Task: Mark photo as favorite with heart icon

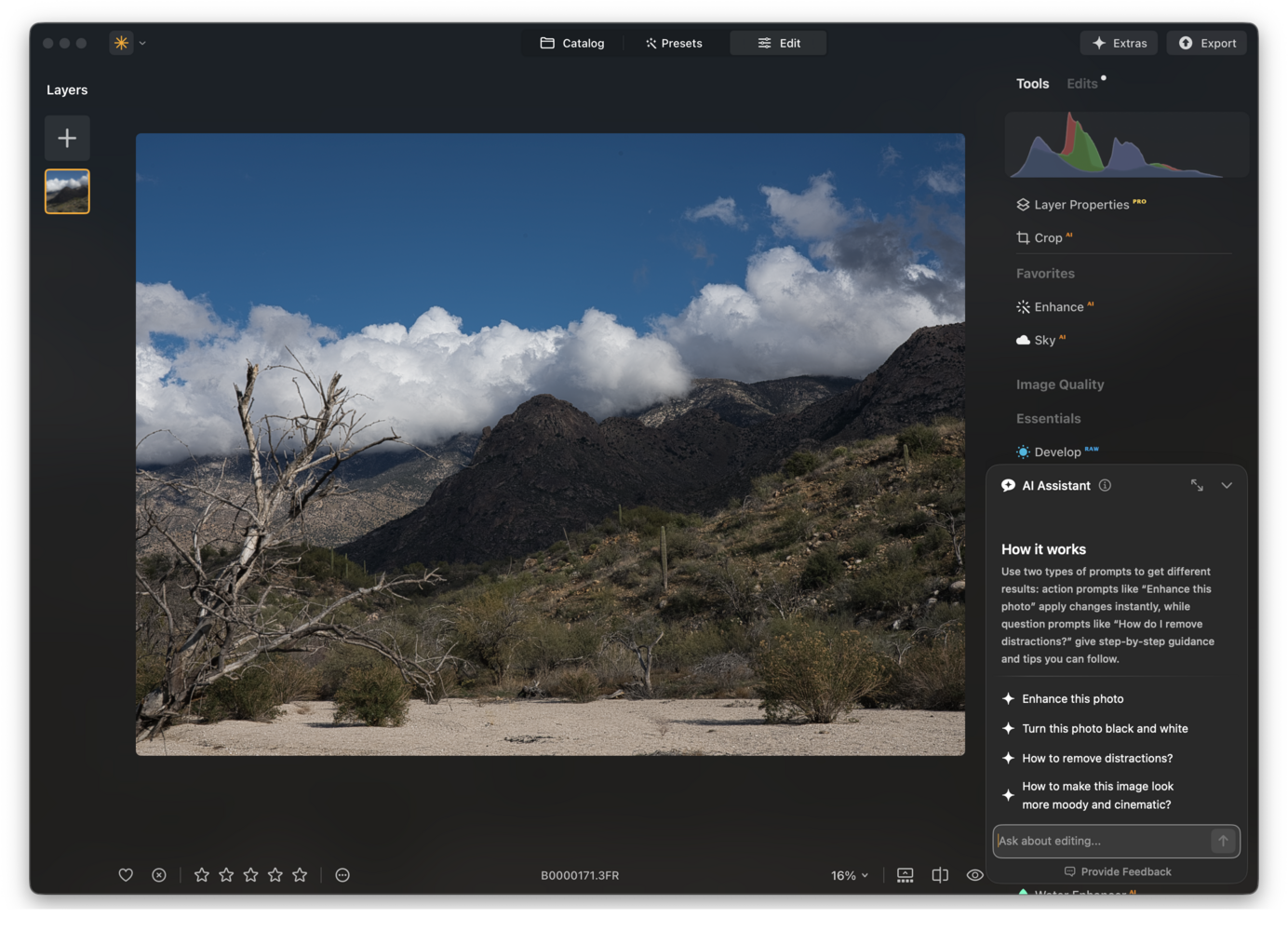Action: 126,875
